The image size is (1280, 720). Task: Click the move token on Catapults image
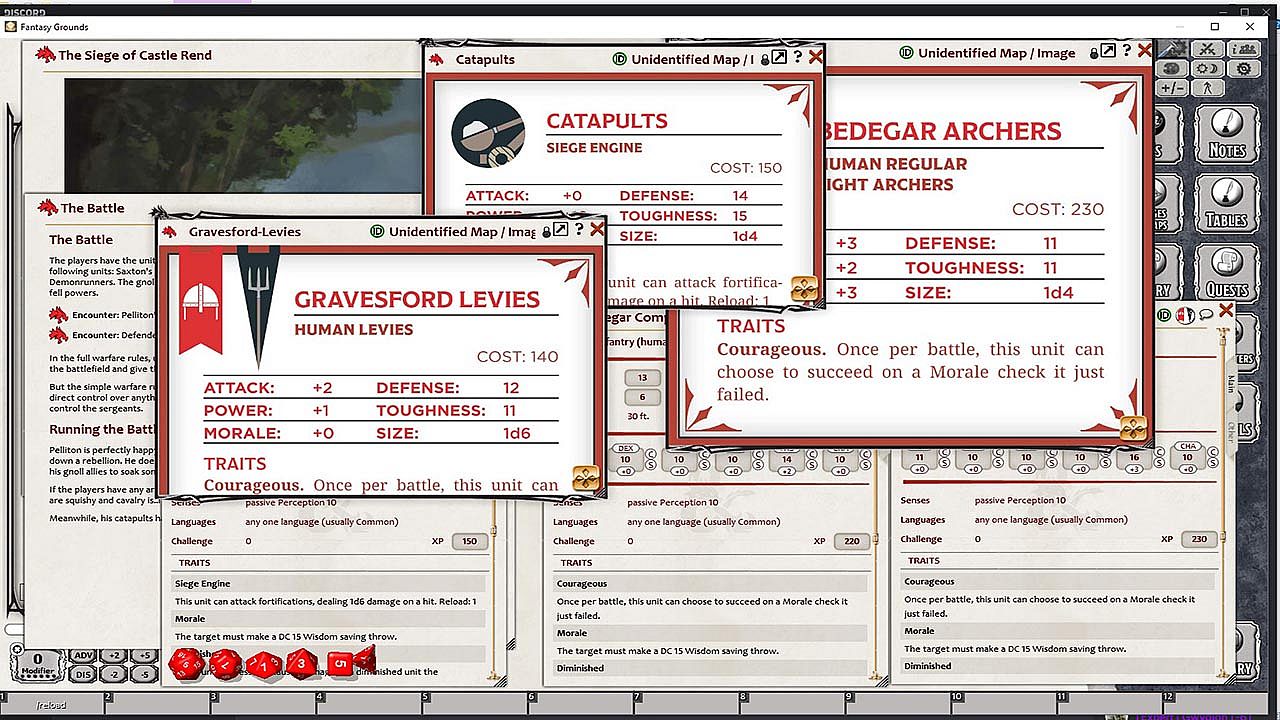pyautogui.click(x=804, y=289)
